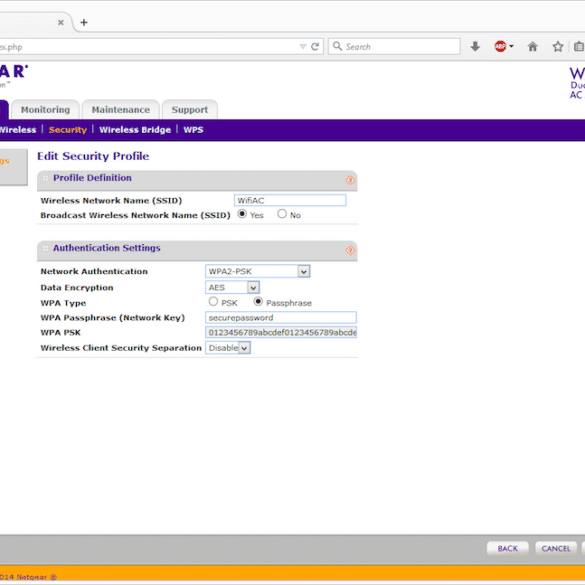Click the Authentication Settings section title

(107, 248)
